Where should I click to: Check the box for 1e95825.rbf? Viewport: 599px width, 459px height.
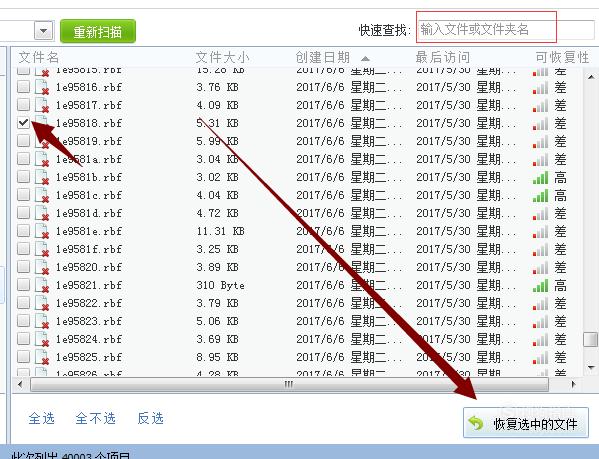click(x=24, y=357)
